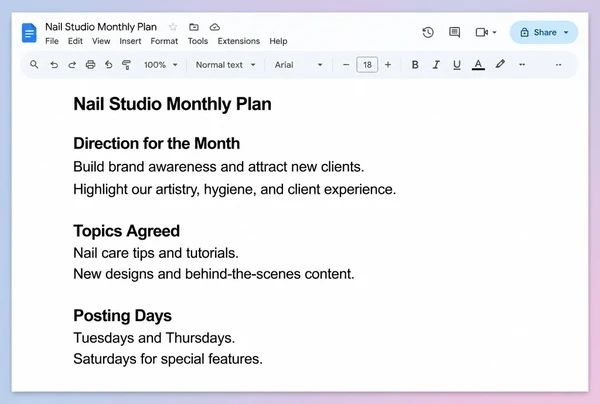Print the document
This screenshot has height=404, width=600.
(x=90, y=65)
